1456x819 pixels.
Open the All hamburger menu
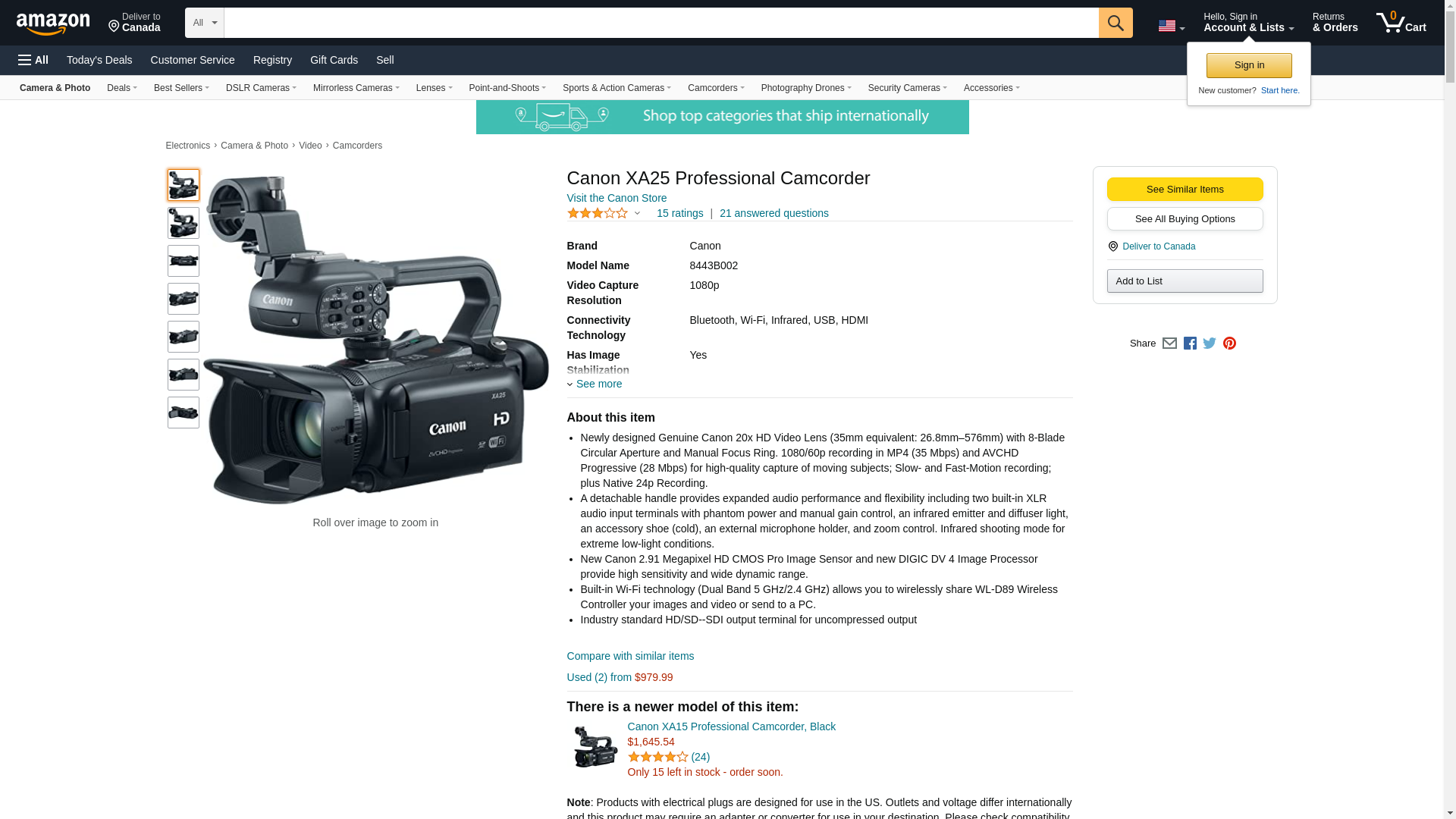[33, 60]
